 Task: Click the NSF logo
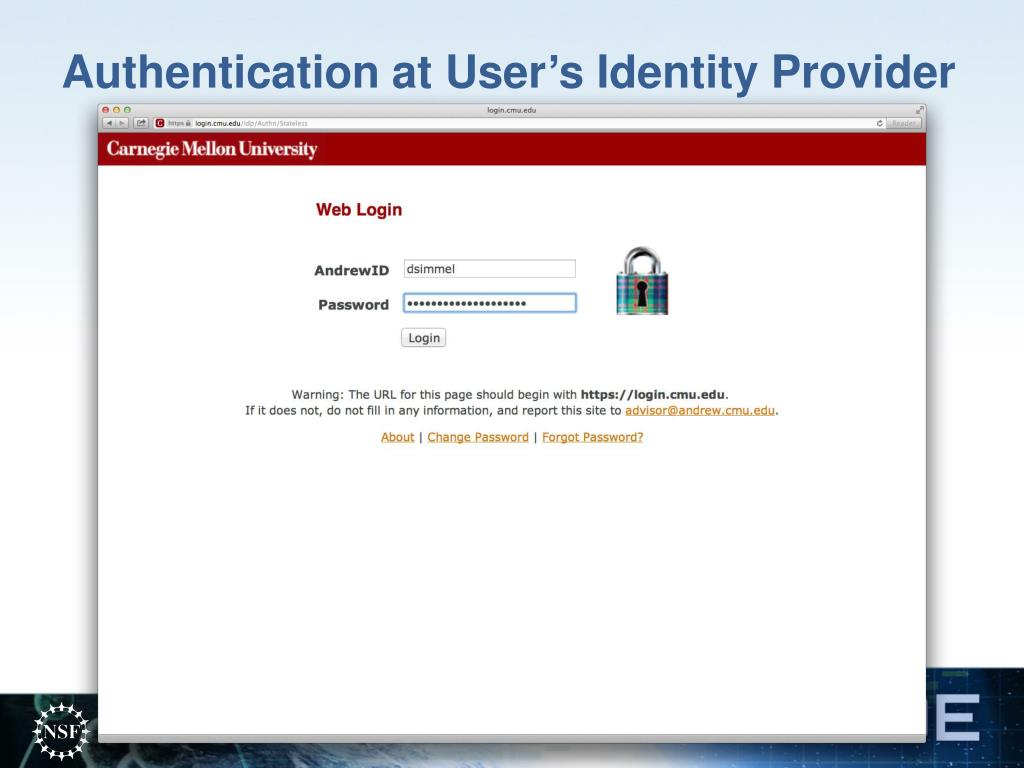(x=61, y=731)
